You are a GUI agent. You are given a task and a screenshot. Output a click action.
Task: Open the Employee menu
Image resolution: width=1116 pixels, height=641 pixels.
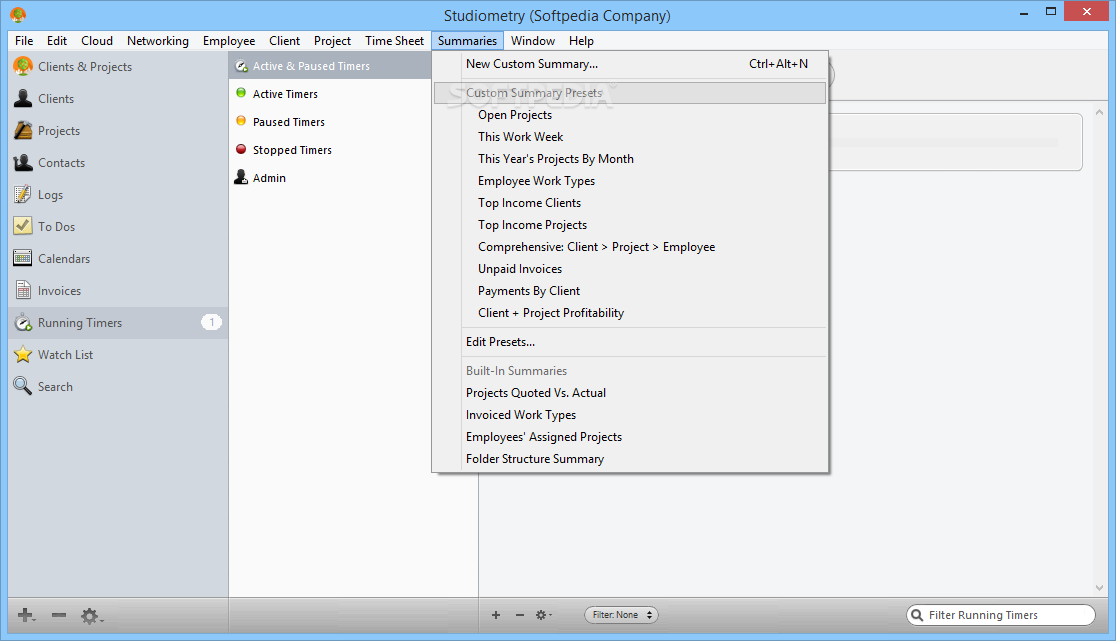(229, 41)
